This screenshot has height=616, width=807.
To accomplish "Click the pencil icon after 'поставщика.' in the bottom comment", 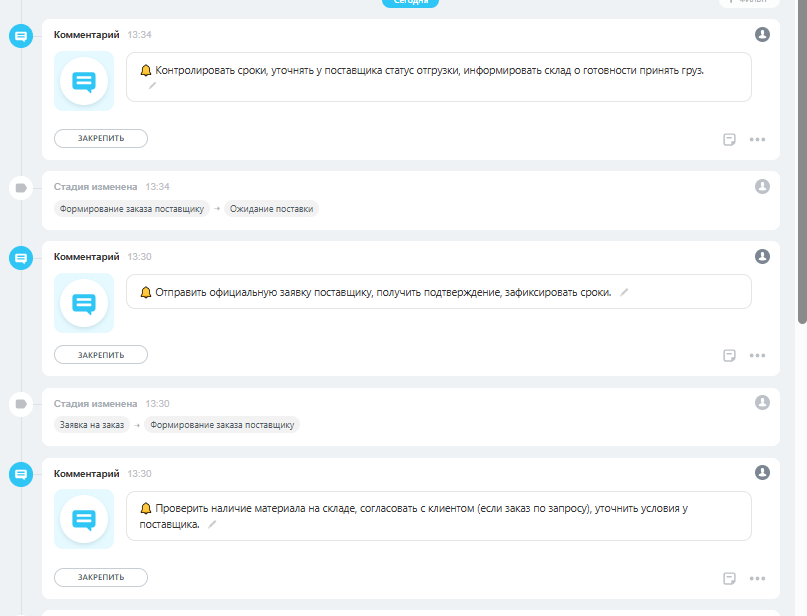I will point(212,524).
